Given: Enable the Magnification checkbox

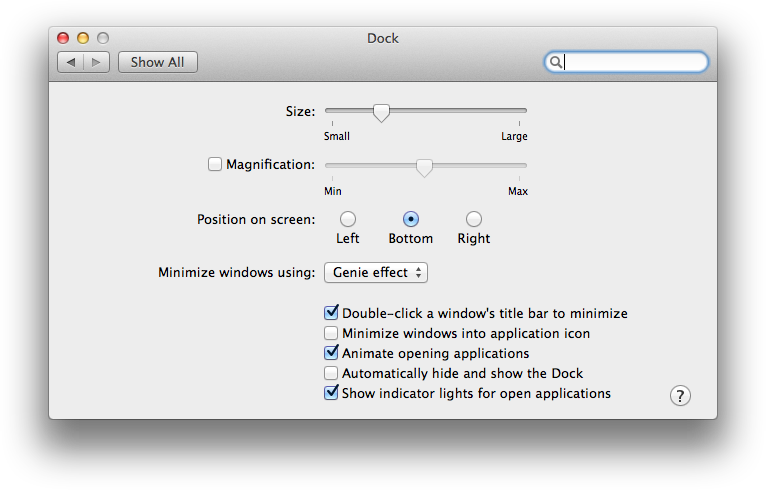Looking at the screenshot, I should (215, 164).
